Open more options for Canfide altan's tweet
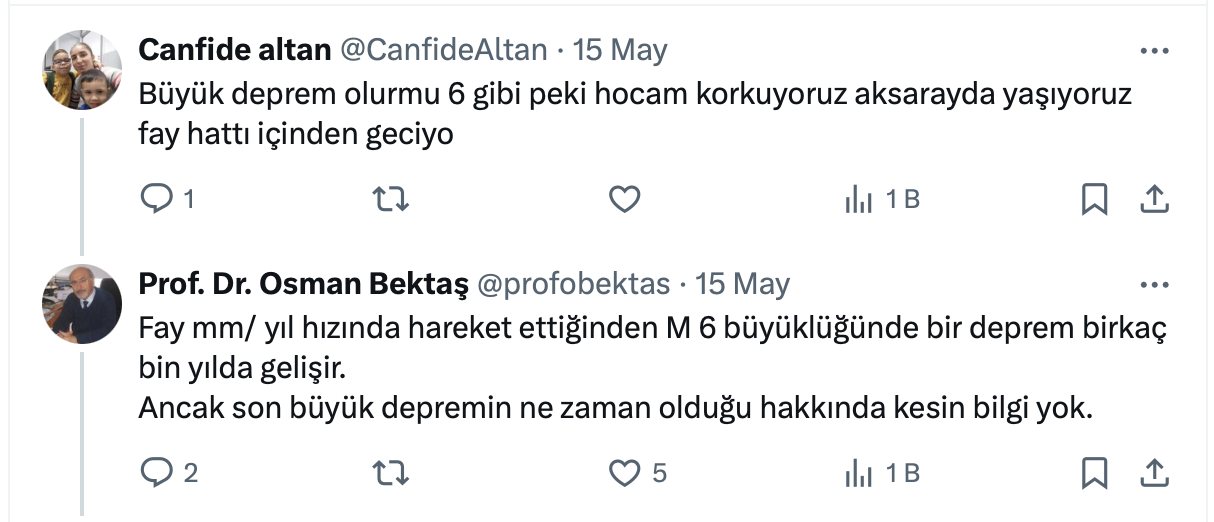 point(1155,50)
